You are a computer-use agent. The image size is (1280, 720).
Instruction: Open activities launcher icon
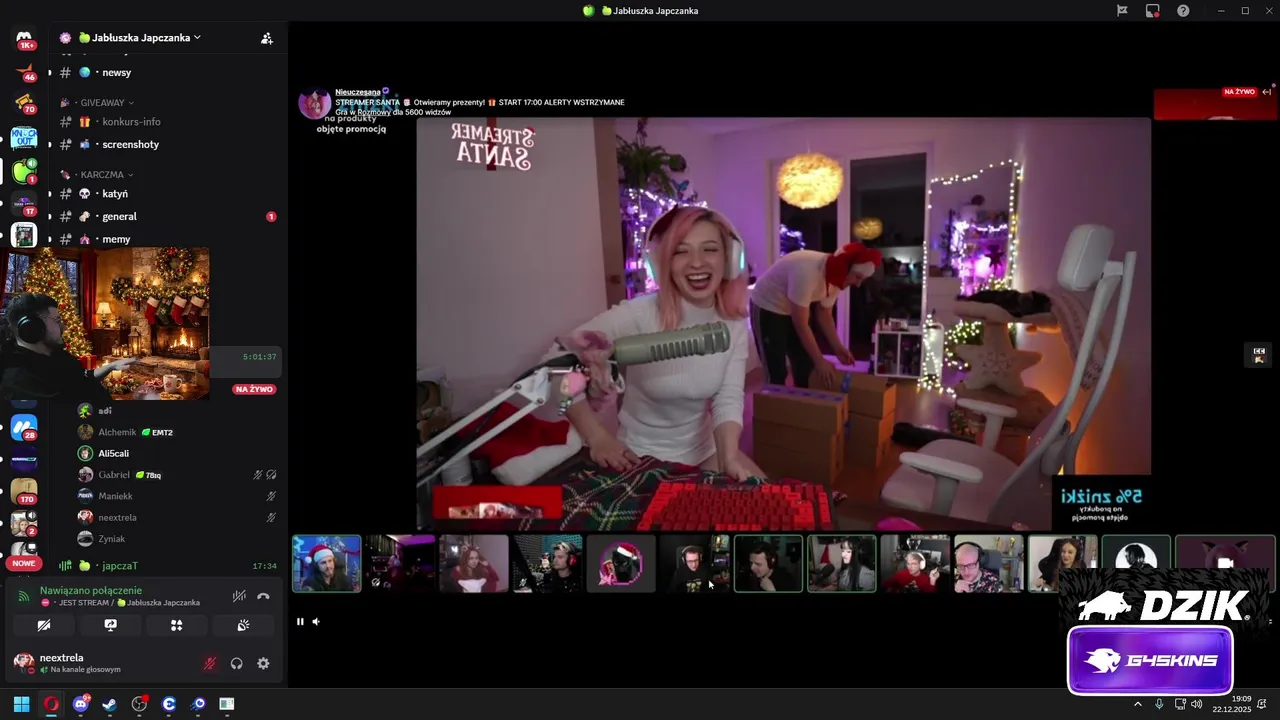pos(177,625)
